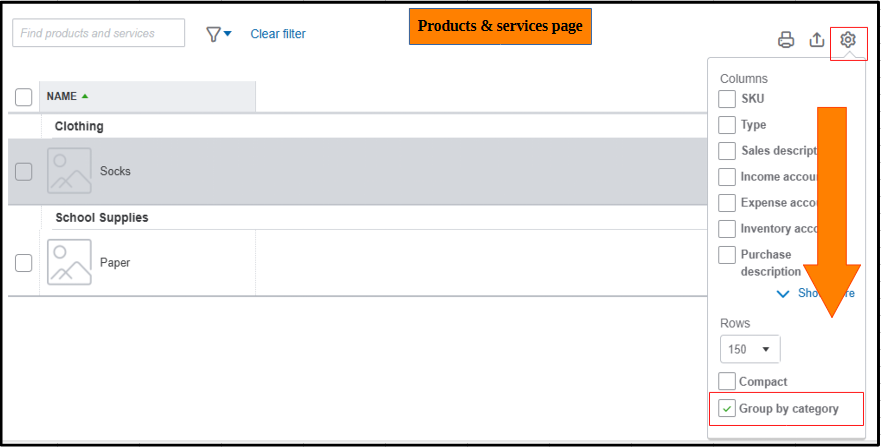
Task: Click the export upload icon
Action: coord(817,40)
